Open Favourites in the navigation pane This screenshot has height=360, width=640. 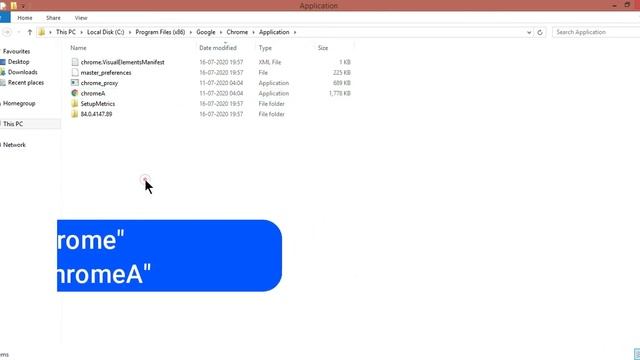pyautogui.click(x=16, y=51)
